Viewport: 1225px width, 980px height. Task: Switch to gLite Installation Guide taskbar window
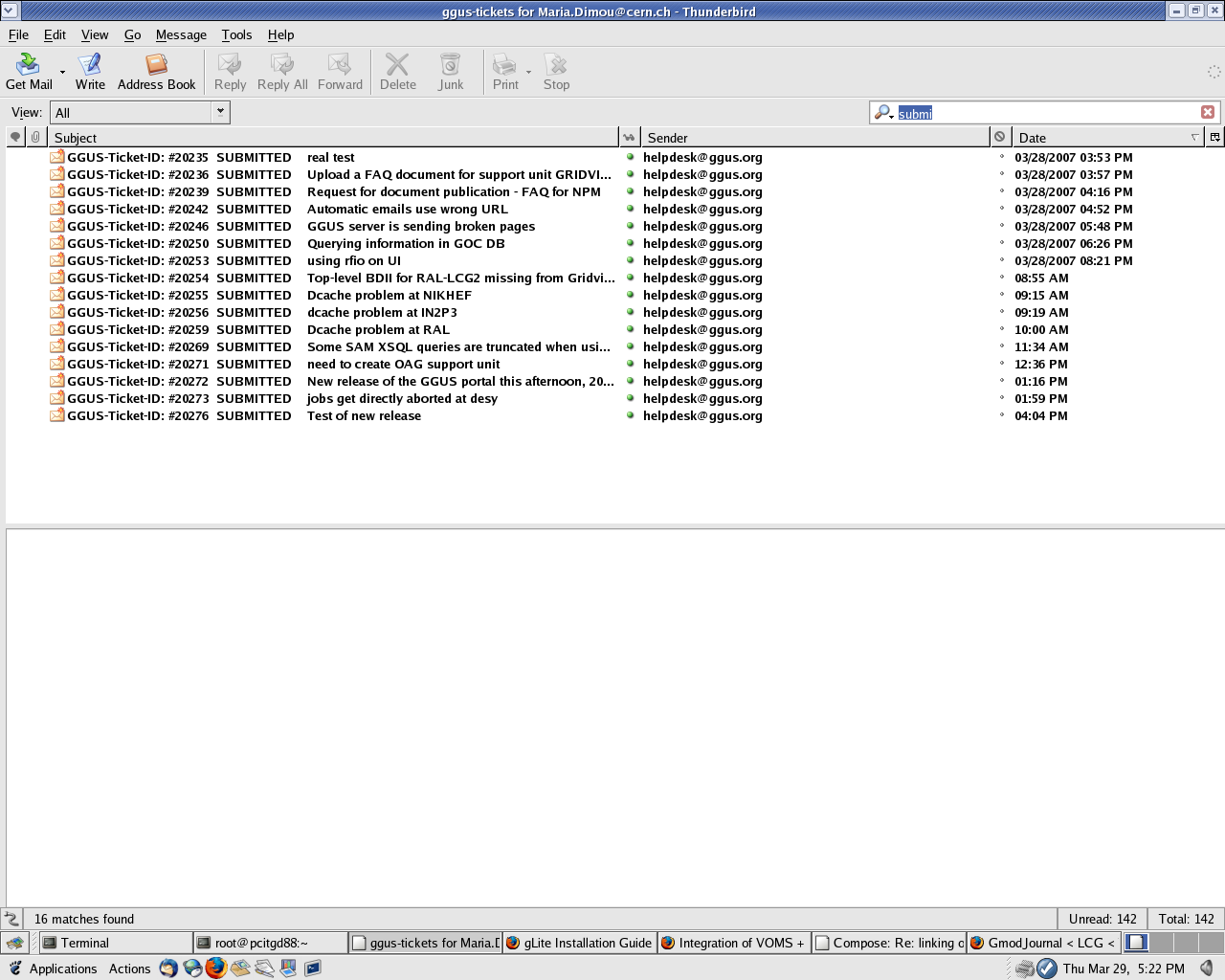(x=579, y=943)
